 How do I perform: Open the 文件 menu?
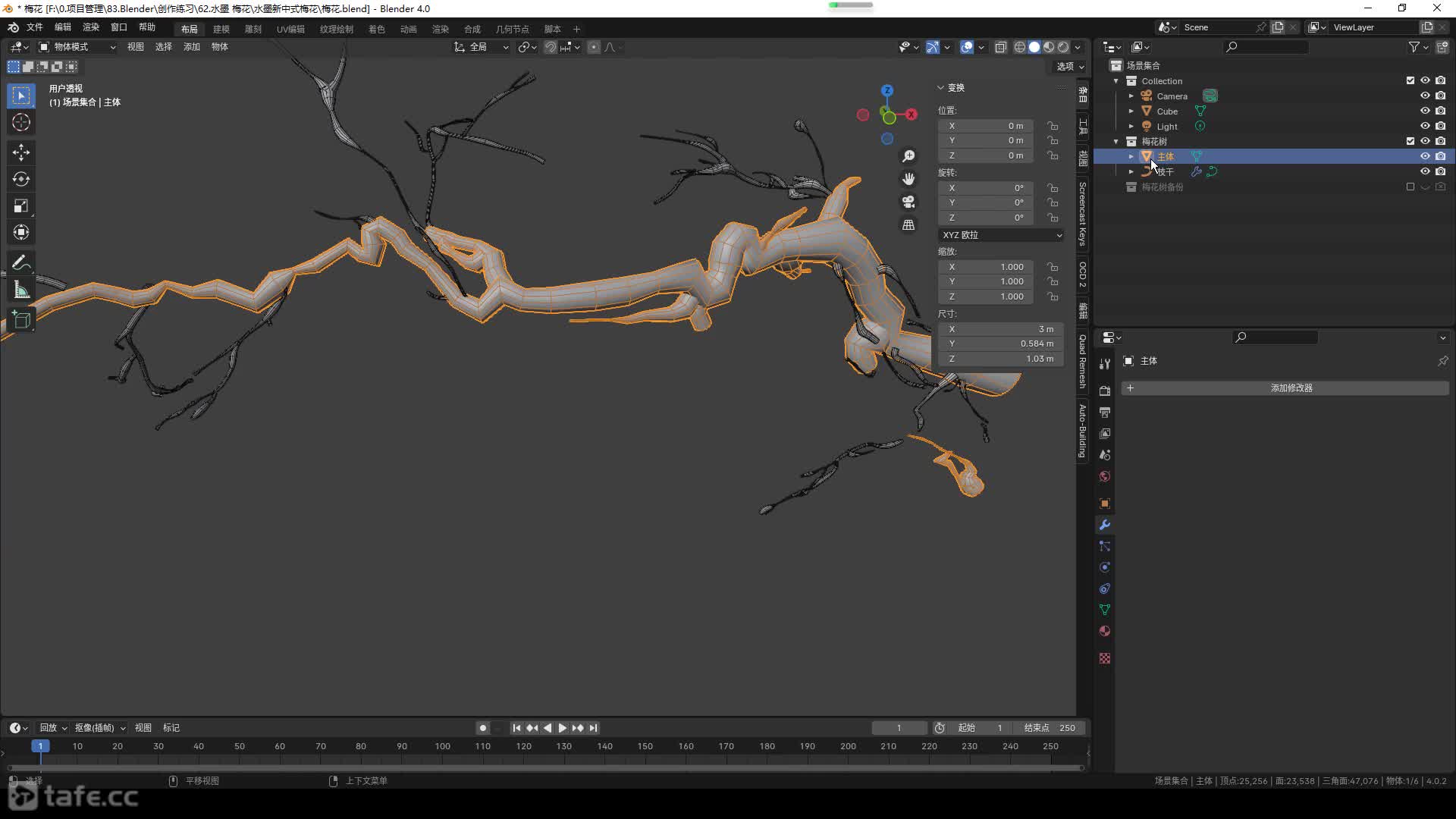[35, 27]
